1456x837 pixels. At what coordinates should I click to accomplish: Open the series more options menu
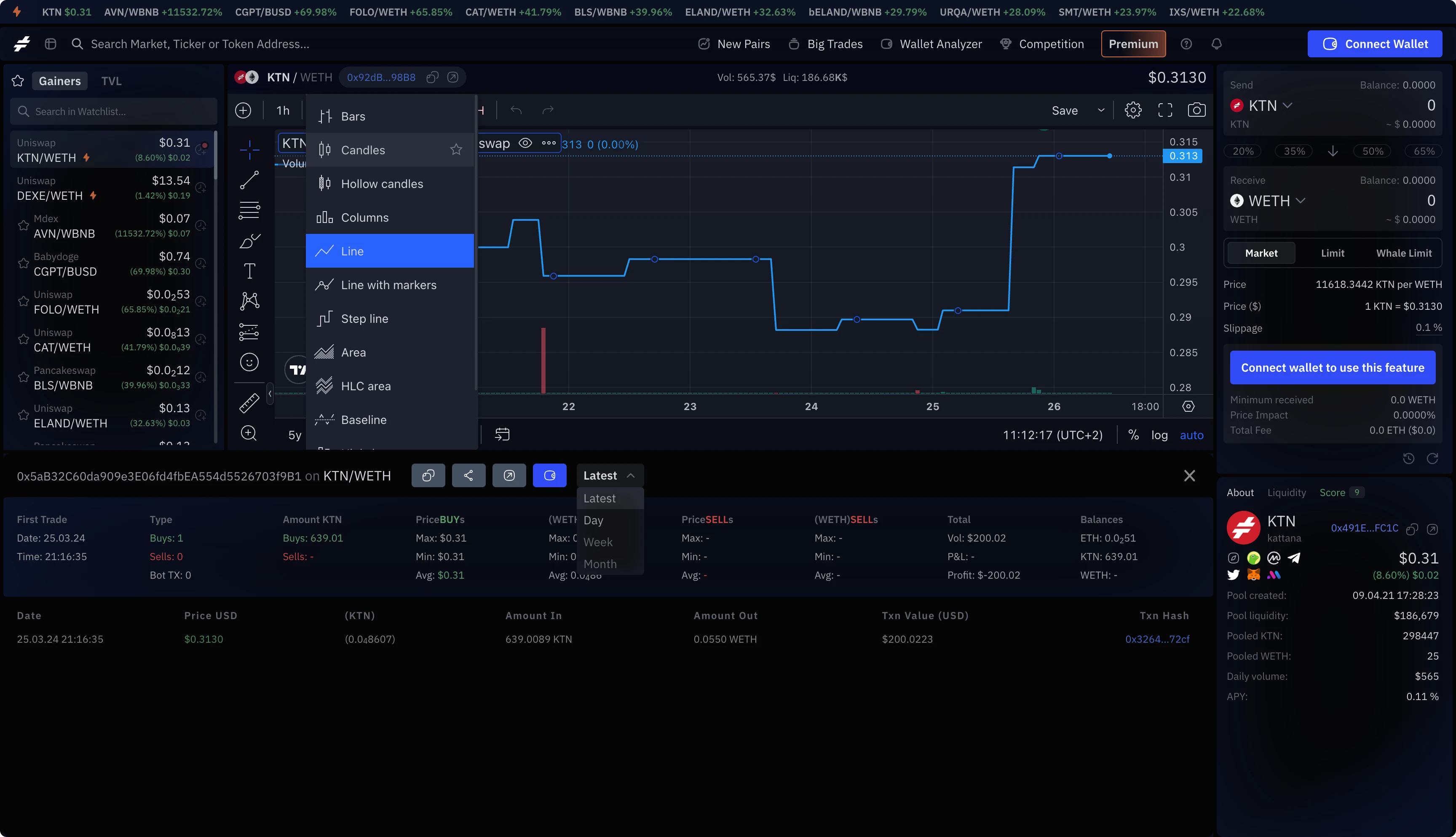click(x=549, y=143)
